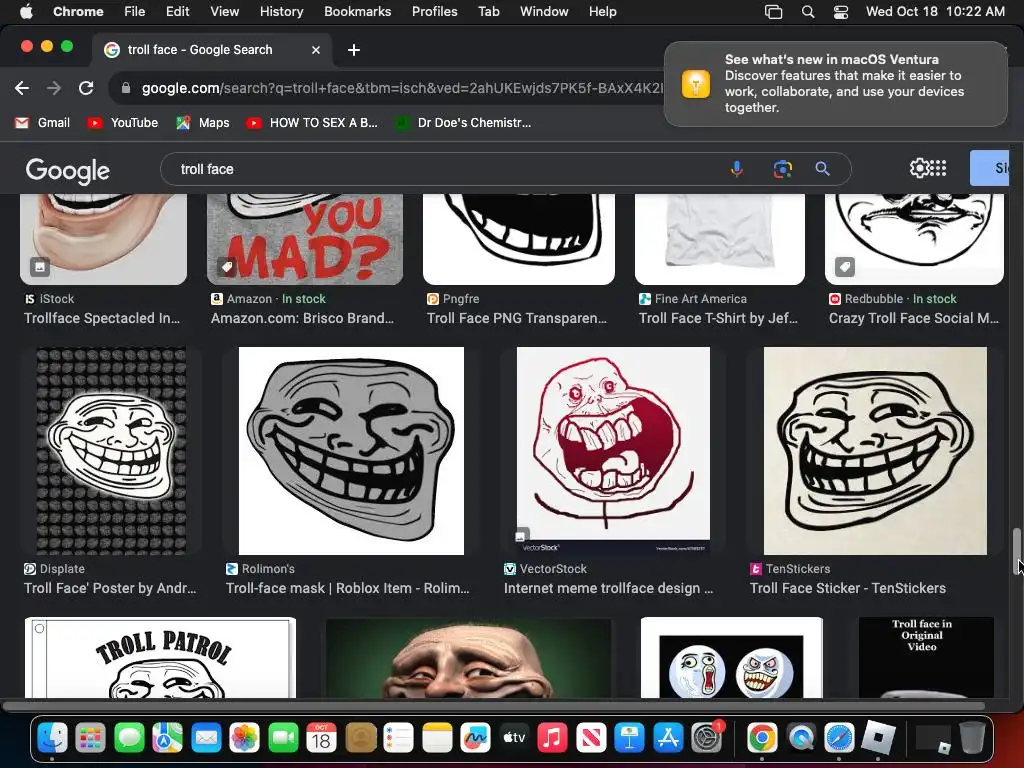Image resolution: width=1024 pixels, height=768 pixels.
Task: Open the Gmail bookmark
Action: coord(42,123)
